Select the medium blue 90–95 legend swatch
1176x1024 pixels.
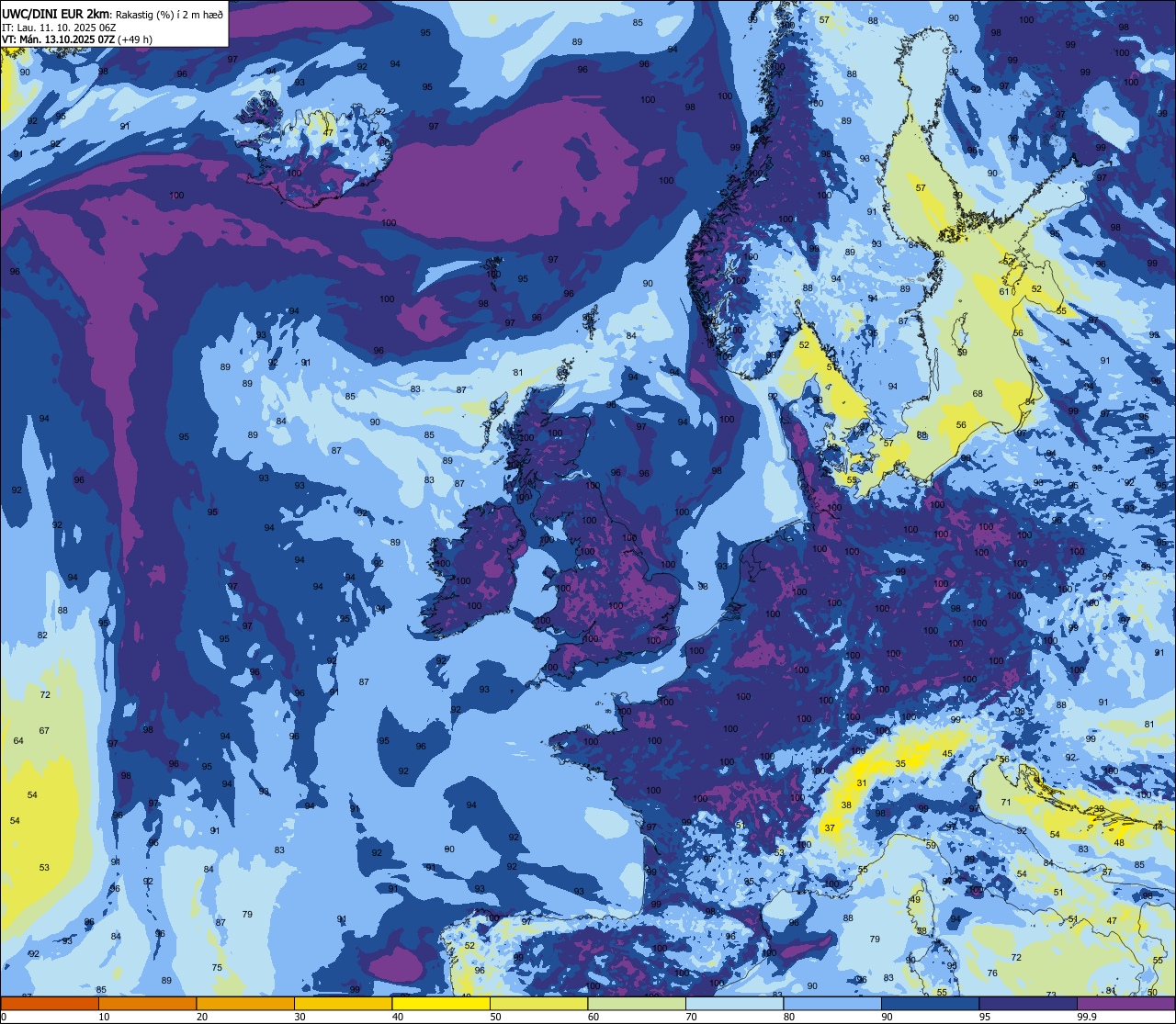tap(930, 1004)
